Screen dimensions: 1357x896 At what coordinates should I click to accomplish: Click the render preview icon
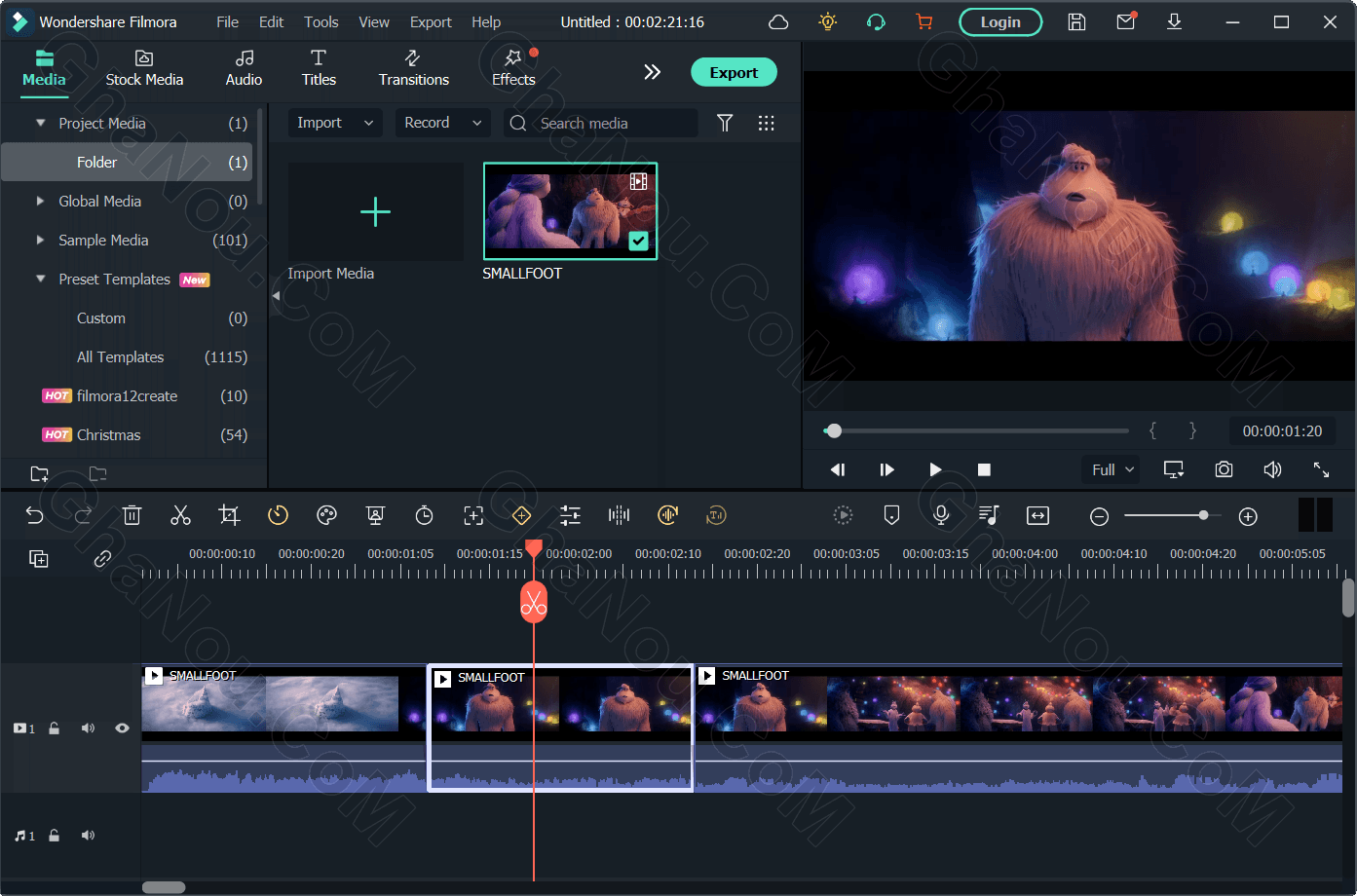[x=843, y=515]
